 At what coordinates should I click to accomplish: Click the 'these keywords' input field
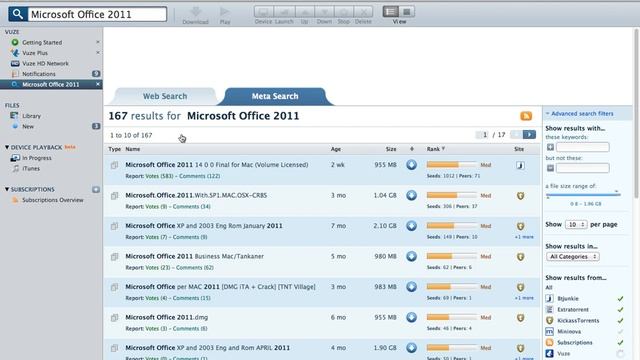[582, 147]
